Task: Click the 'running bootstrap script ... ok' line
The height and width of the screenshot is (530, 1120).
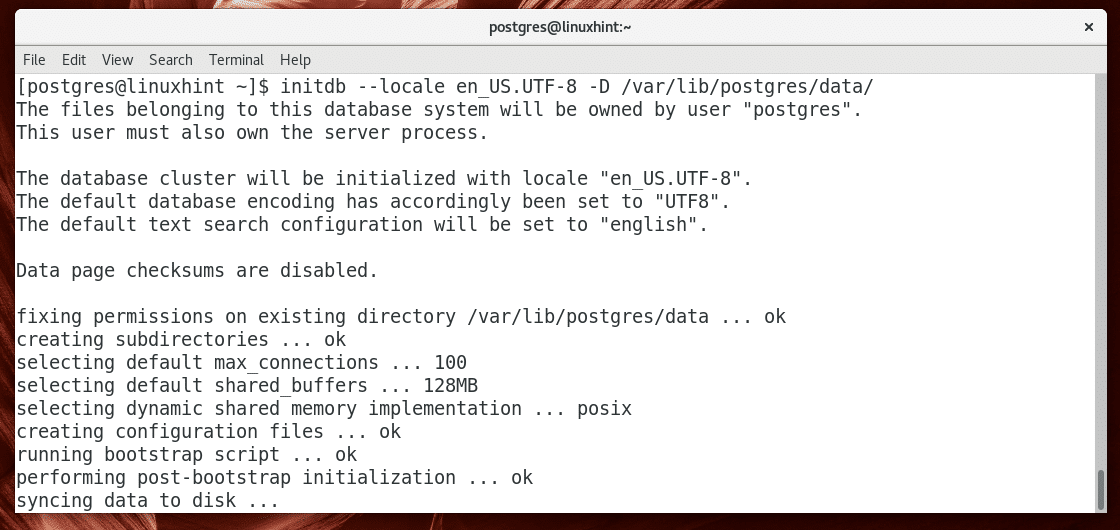Action: 186,455
